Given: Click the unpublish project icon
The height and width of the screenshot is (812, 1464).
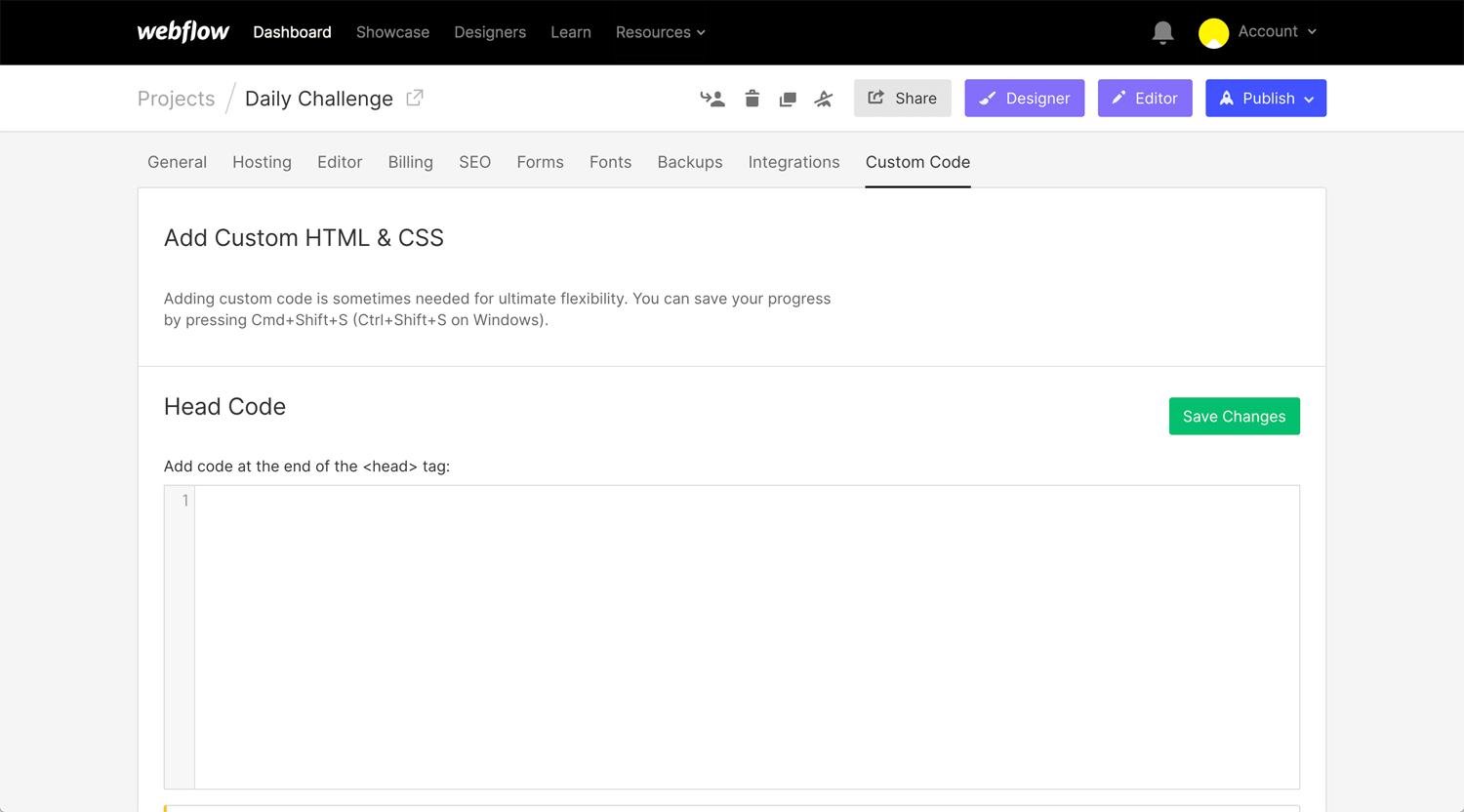Looking at the screenshot, I should [824, 99].
